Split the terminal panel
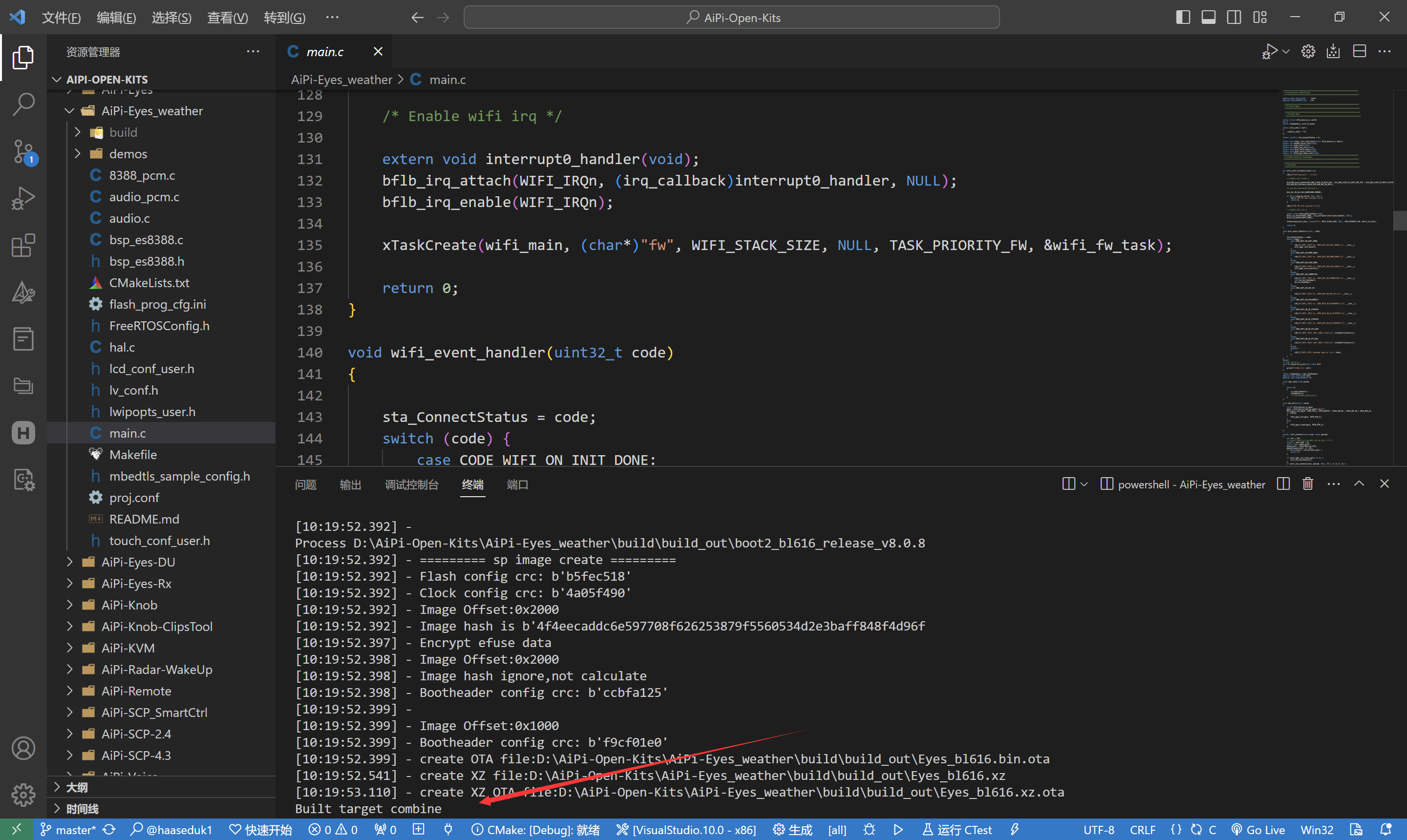The width and height of the screenshot is (1407, 840). pyautogui.click(x=1283, y=484)
